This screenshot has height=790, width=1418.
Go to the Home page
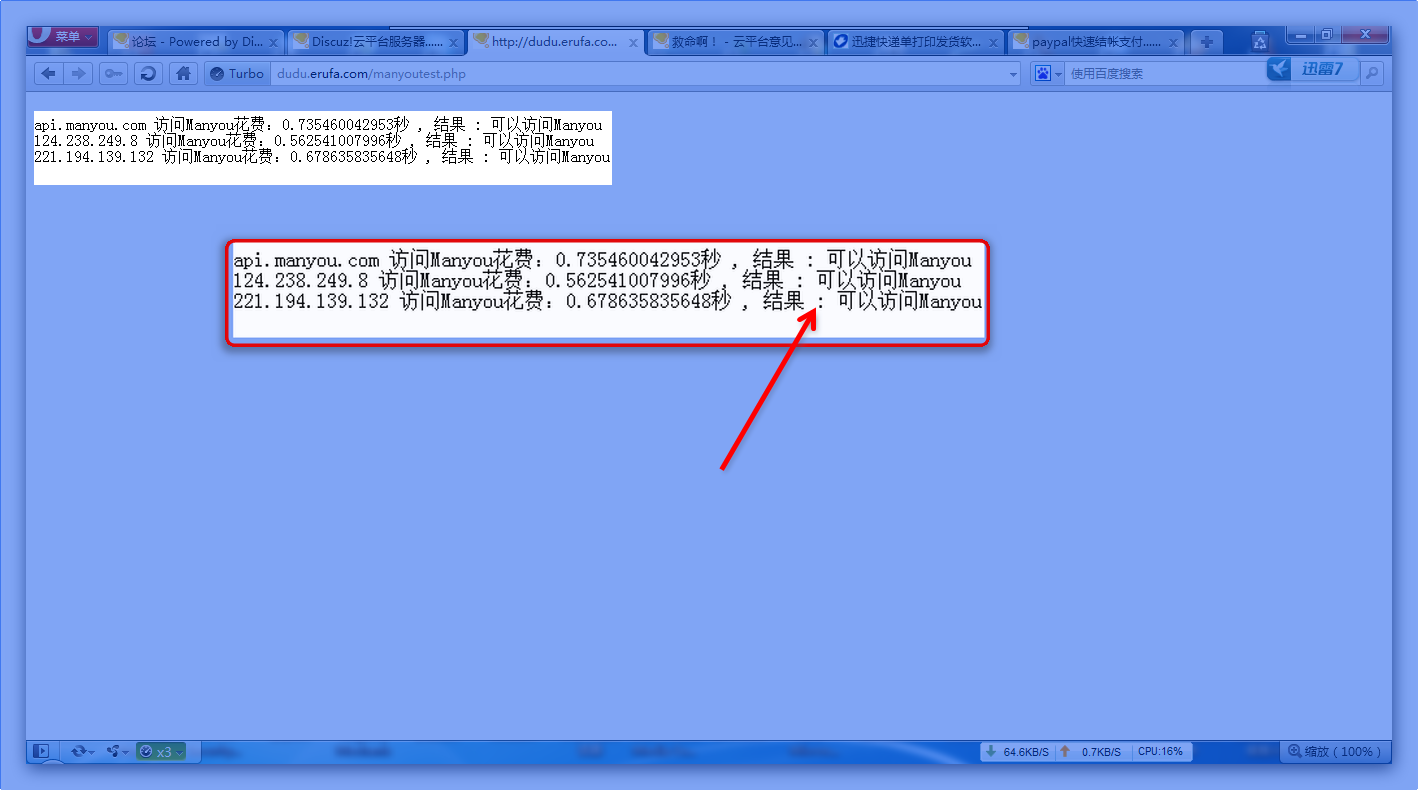pyautogui.click(x=182, y=73)
